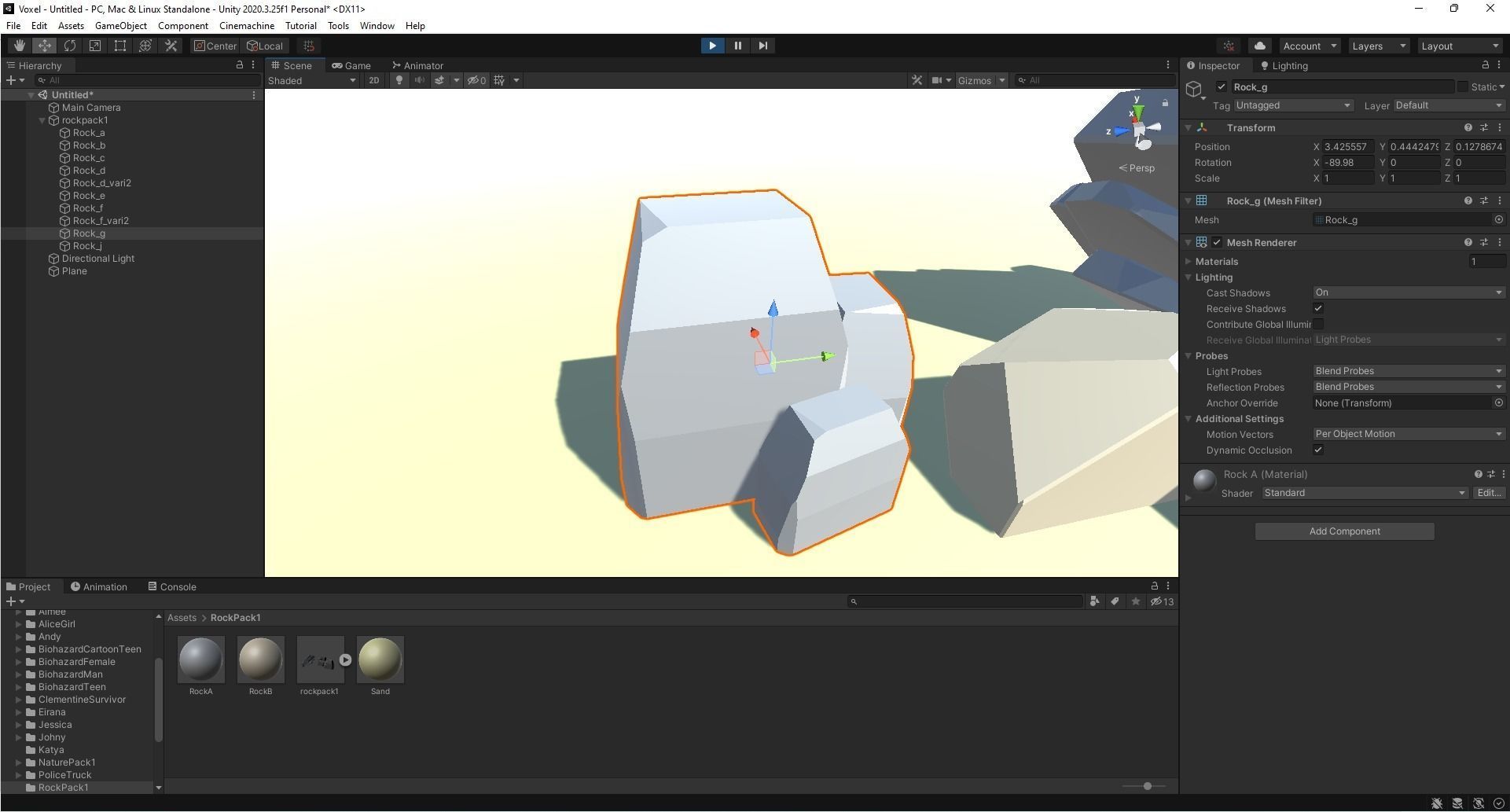Toggle 2D view in the Scene toolbar
The width and height of the screenshot is (1510, 812).
click(374, 80)
